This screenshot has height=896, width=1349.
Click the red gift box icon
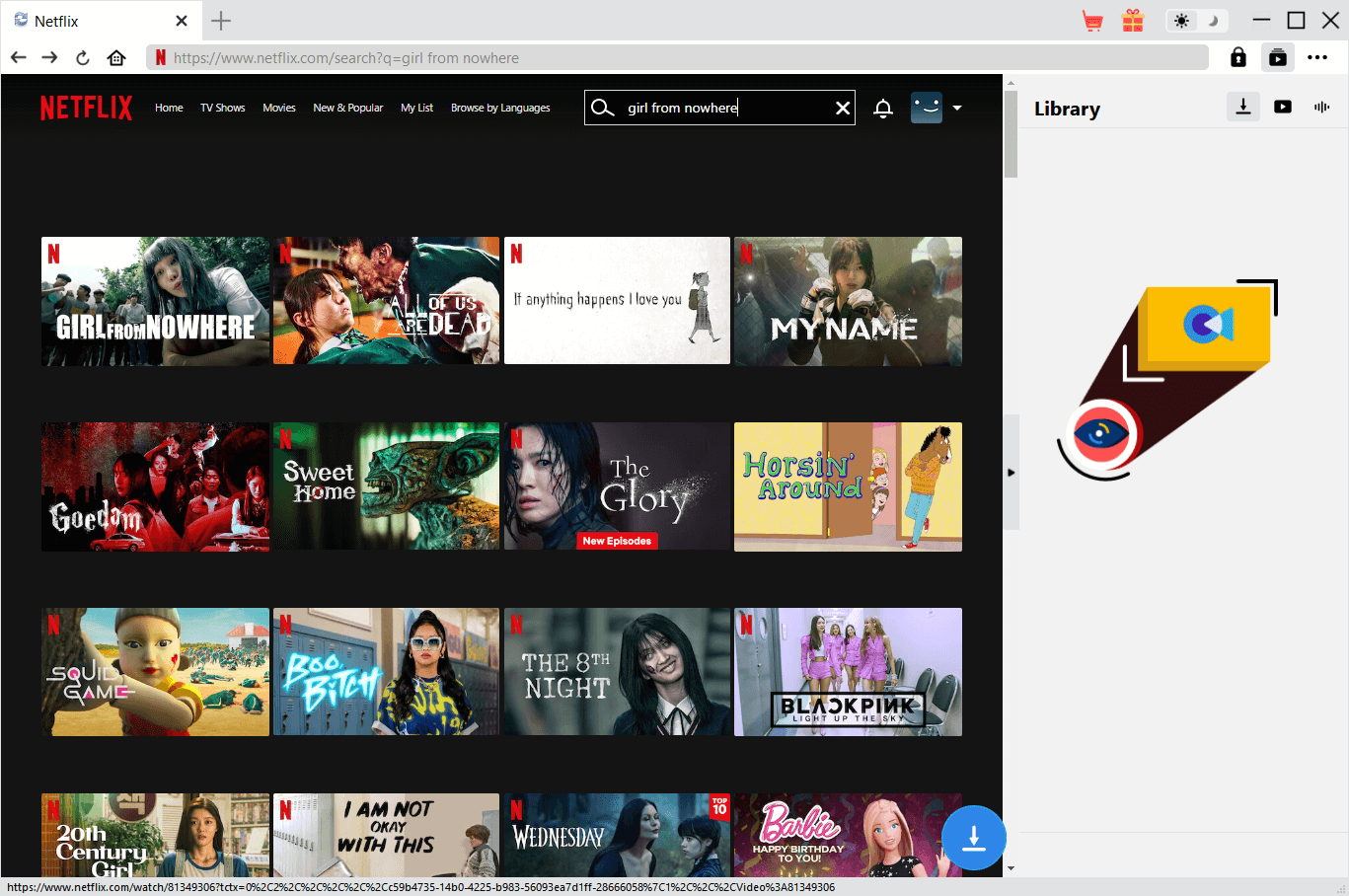click(1133, 21)
